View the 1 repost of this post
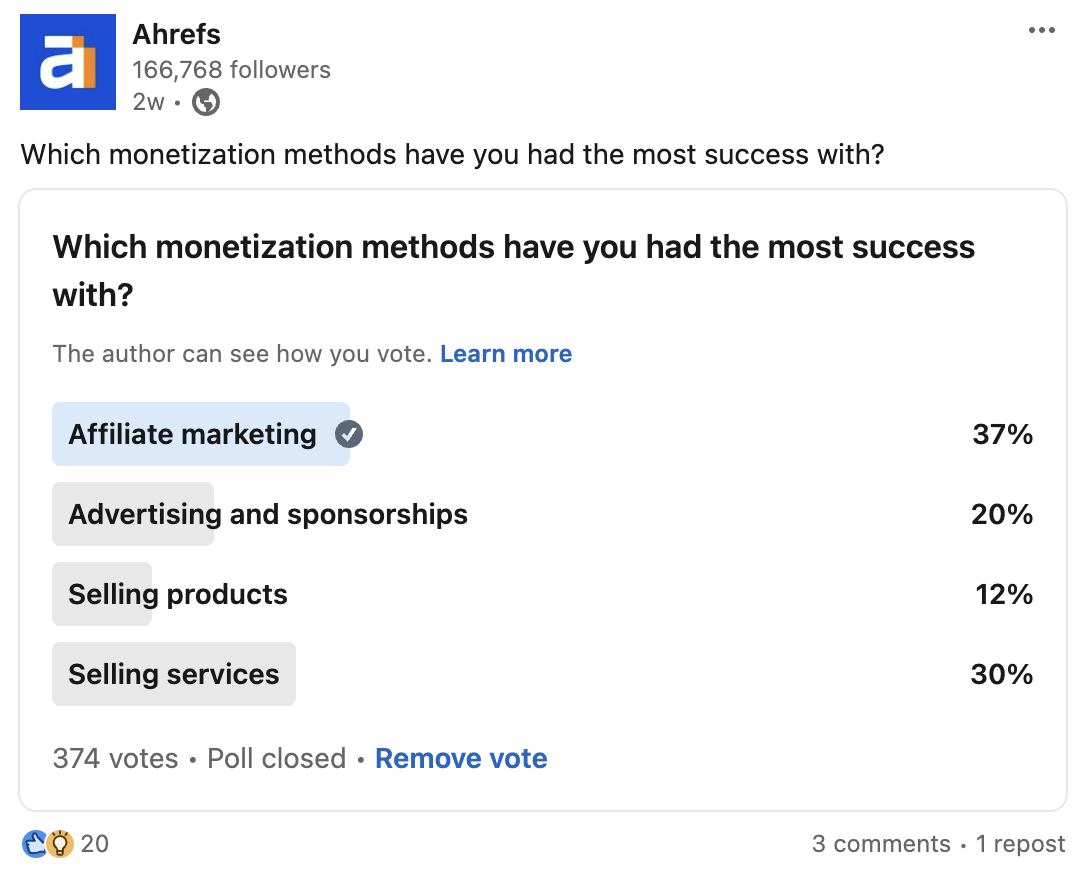 [x=1021, y=843]
